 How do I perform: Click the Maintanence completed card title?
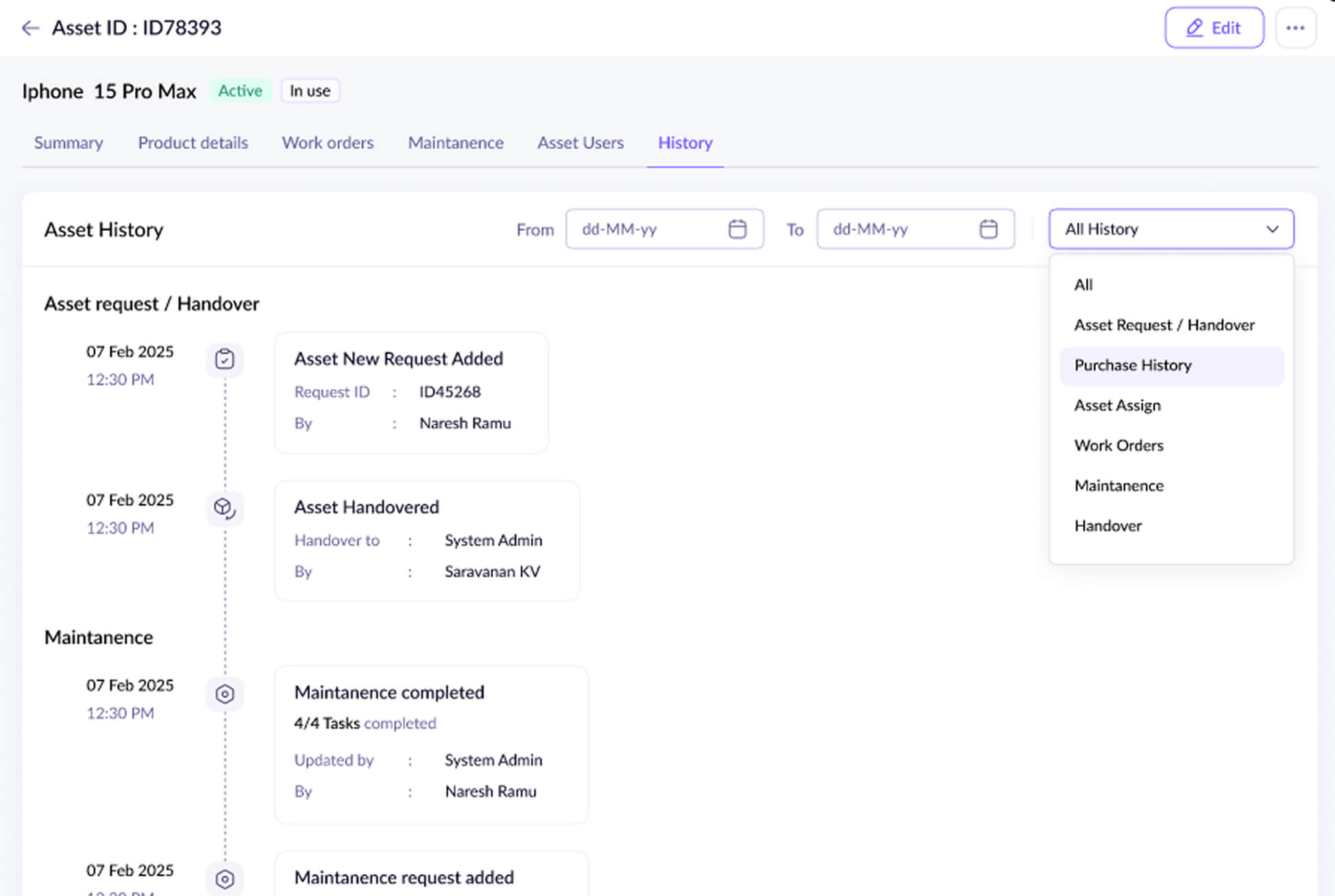tap(389, 693)
